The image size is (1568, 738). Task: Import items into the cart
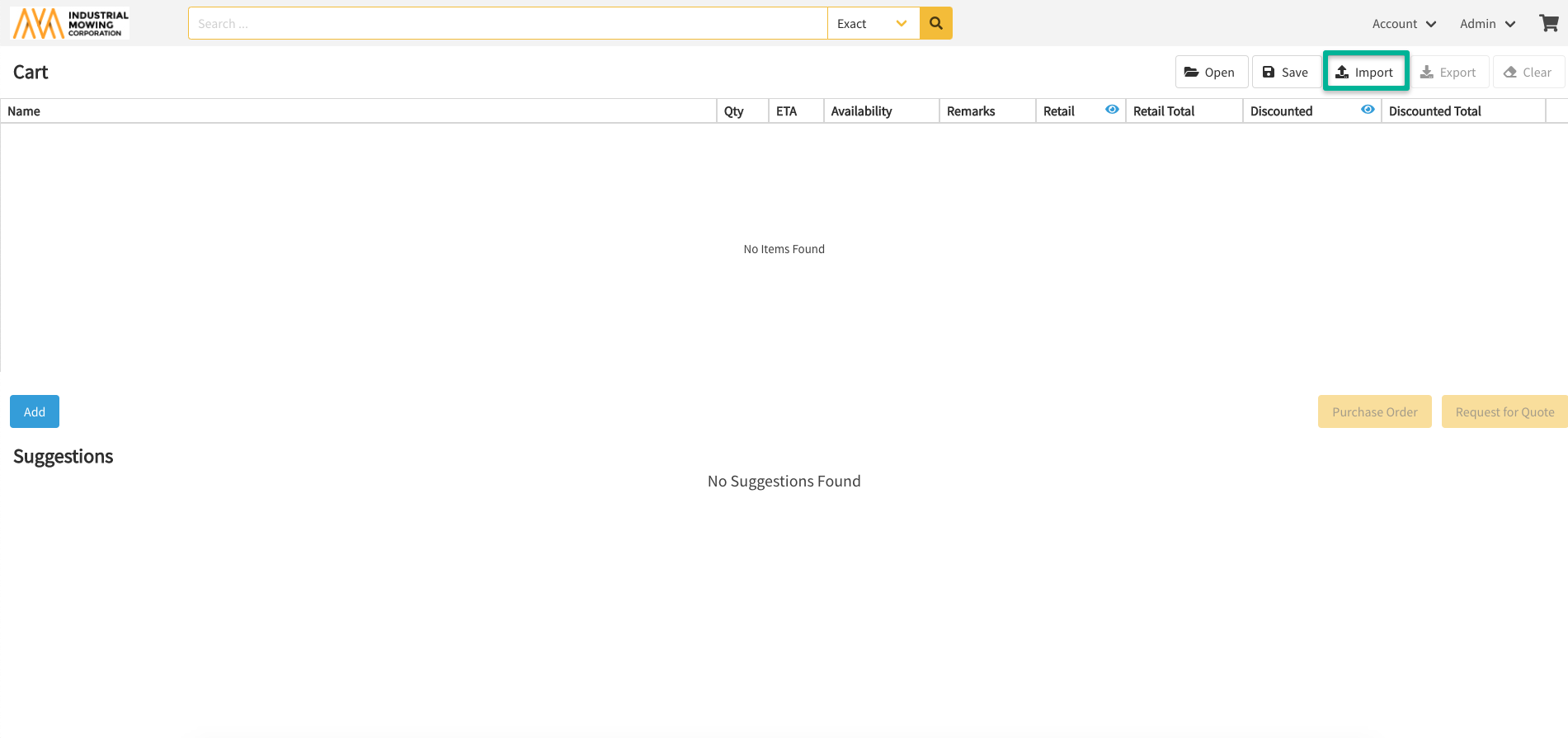coord(1365,73)
